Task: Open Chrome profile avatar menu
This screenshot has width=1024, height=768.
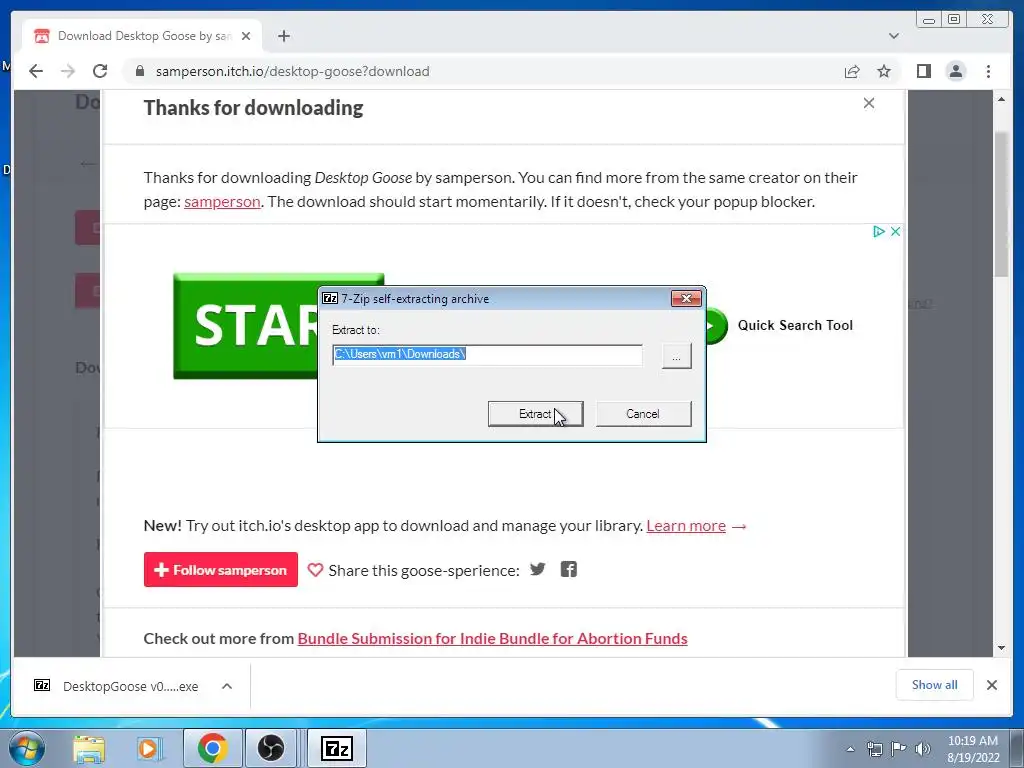Action: (955, 71)
